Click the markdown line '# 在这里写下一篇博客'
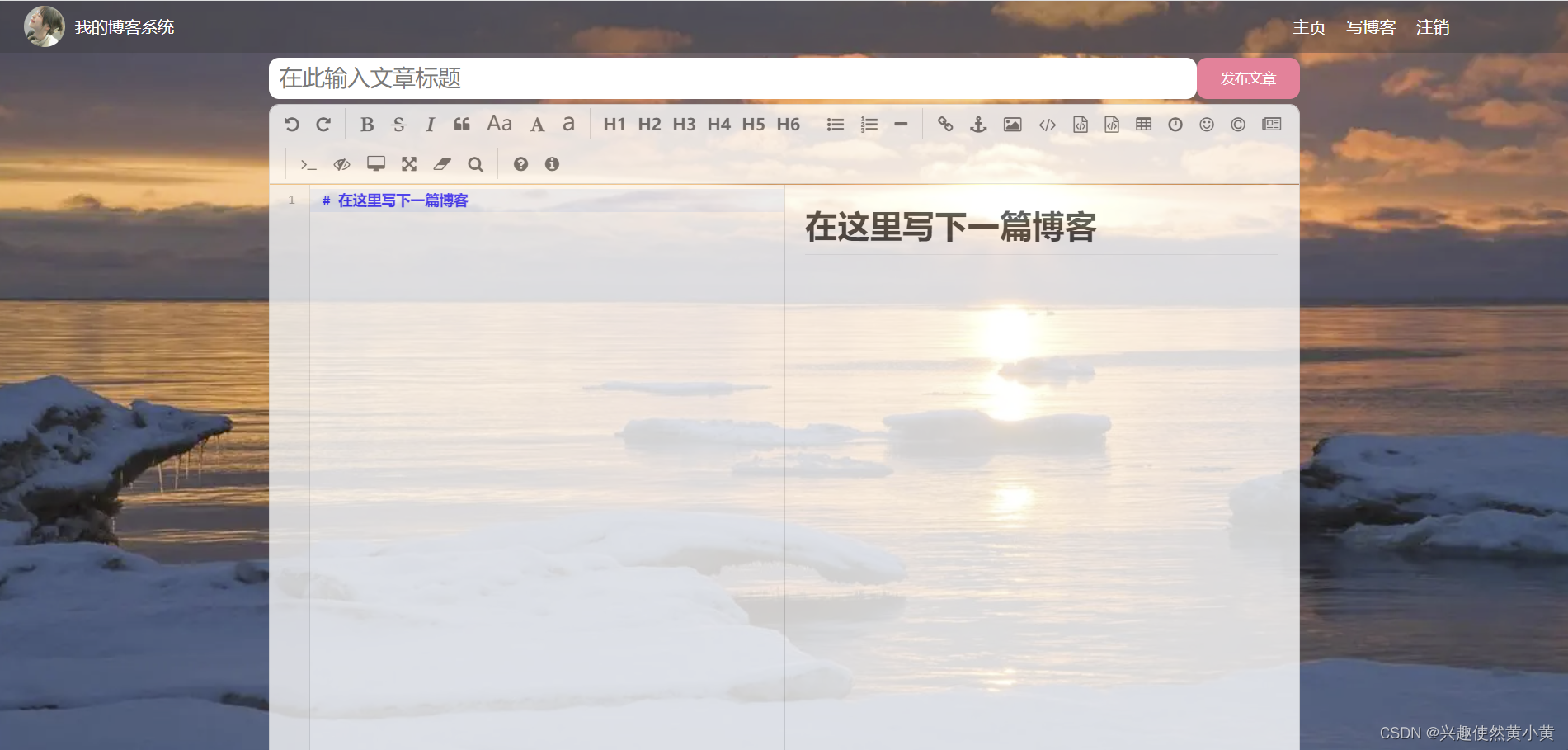The width and height of the screenshot is (1568, 750). [x=395, y=200]
